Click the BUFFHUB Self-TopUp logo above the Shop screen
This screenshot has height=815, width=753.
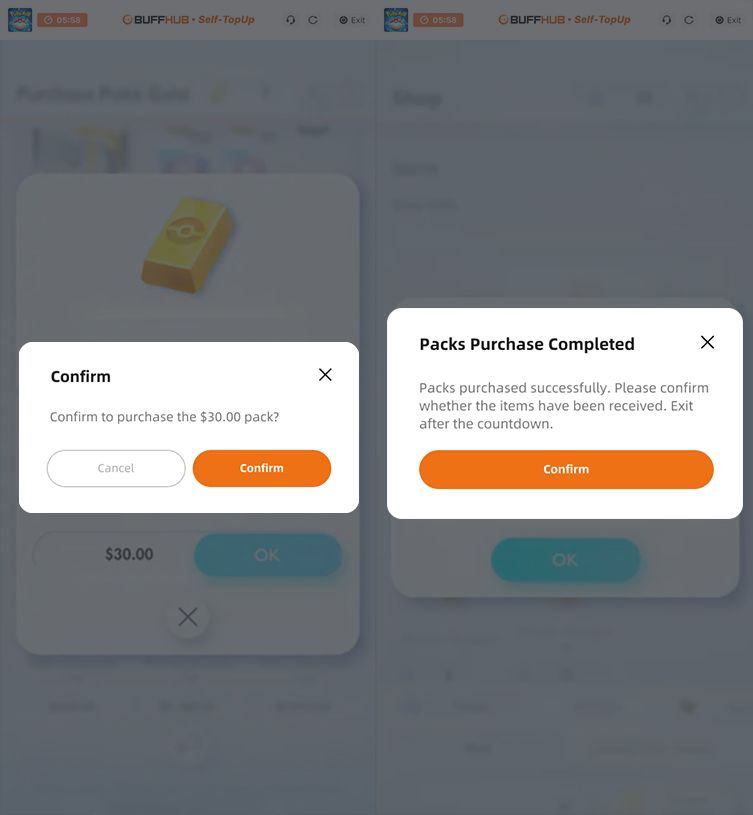click(x=564, y=20)
